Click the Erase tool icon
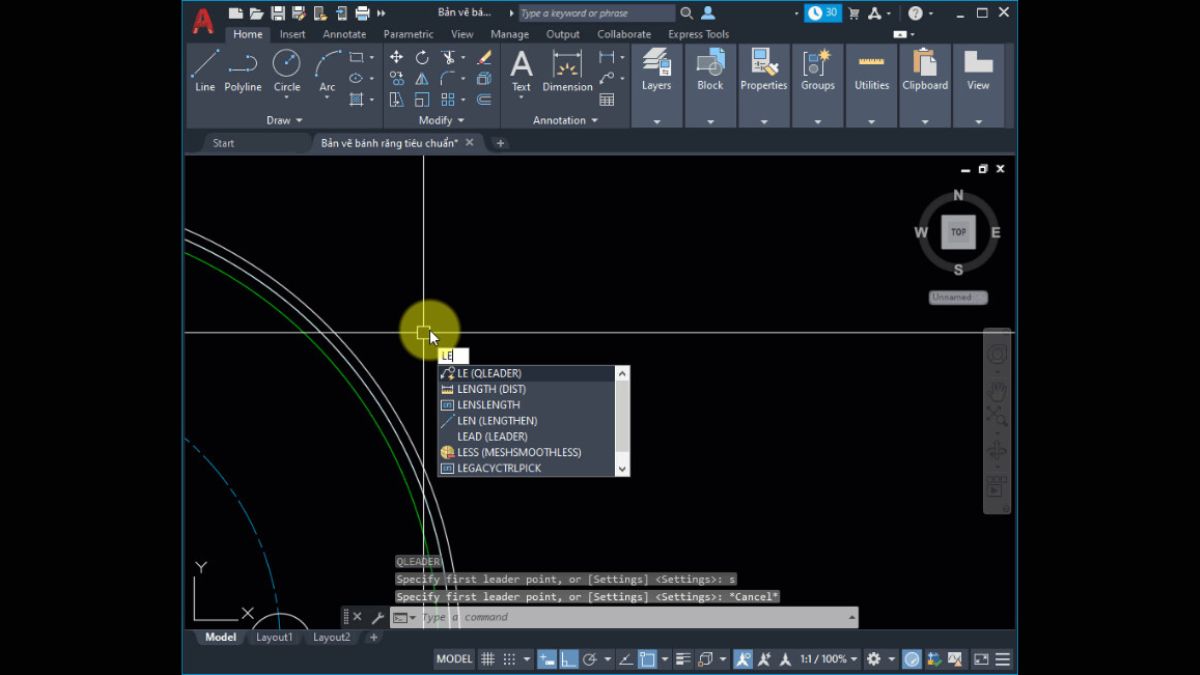Viewport: 1200px width, 675px height. point(484,58)
